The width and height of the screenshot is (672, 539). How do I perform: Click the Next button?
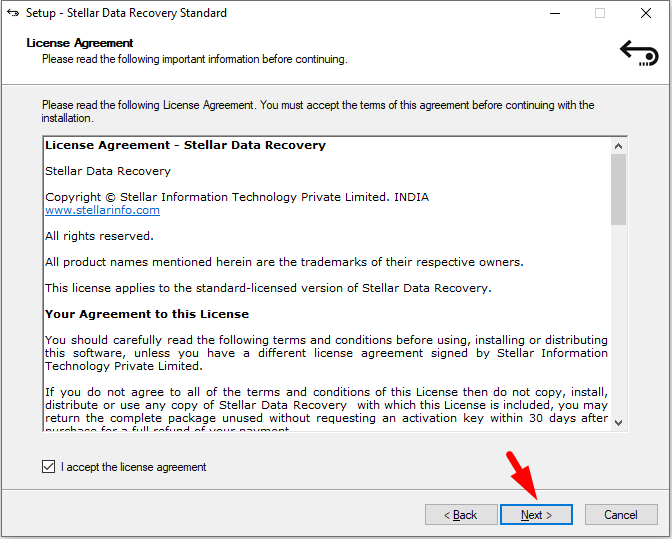click(536, 514)
